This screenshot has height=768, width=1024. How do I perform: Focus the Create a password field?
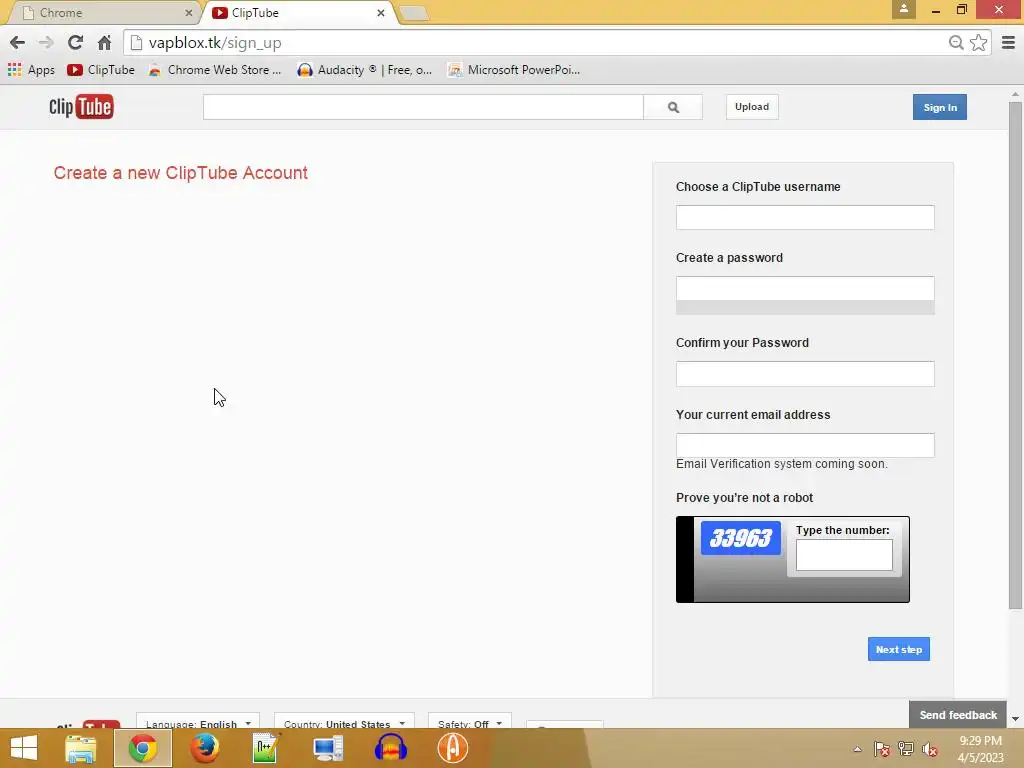(805, 289)
